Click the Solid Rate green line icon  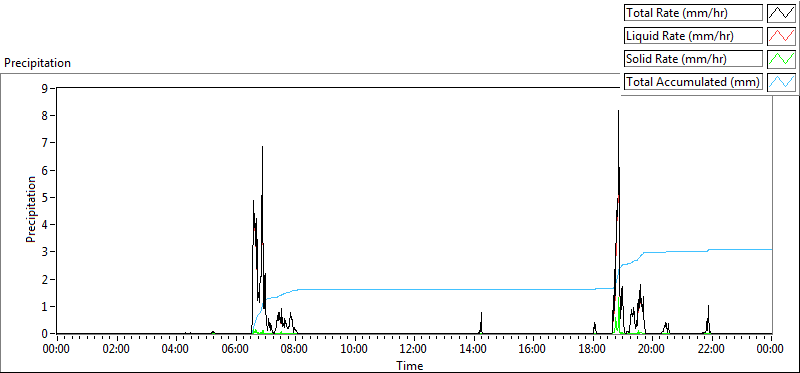click(x=782, y=59)
